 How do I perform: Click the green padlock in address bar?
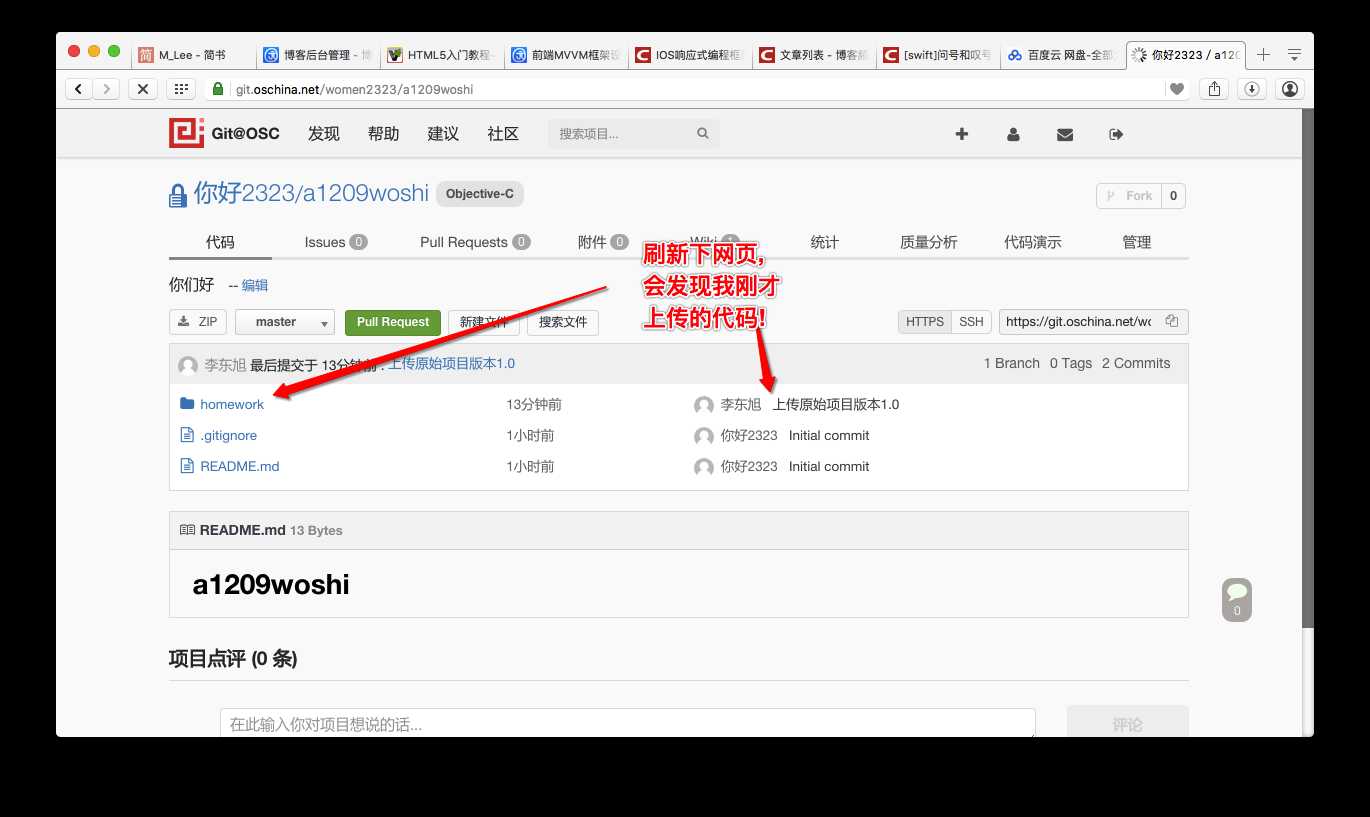pyautogui.click(x=218, y=89)
